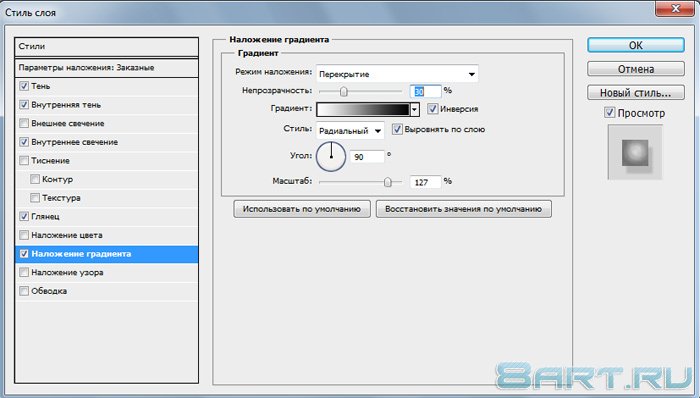Enable the Тиснение checkbox
Screen dimensions: 700x398
[24, 161]
